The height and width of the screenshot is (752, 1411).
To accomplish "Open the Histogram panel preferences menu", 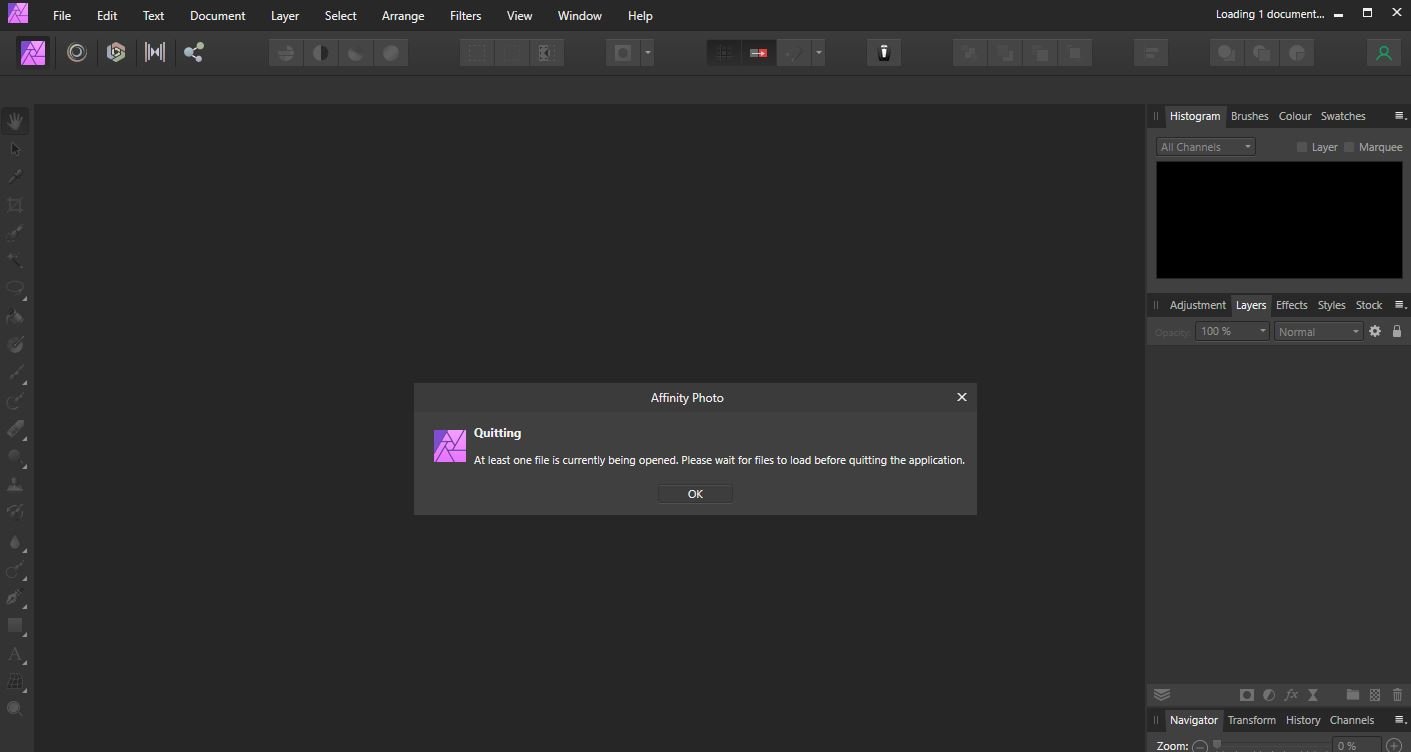I will tap(1399, 116).
